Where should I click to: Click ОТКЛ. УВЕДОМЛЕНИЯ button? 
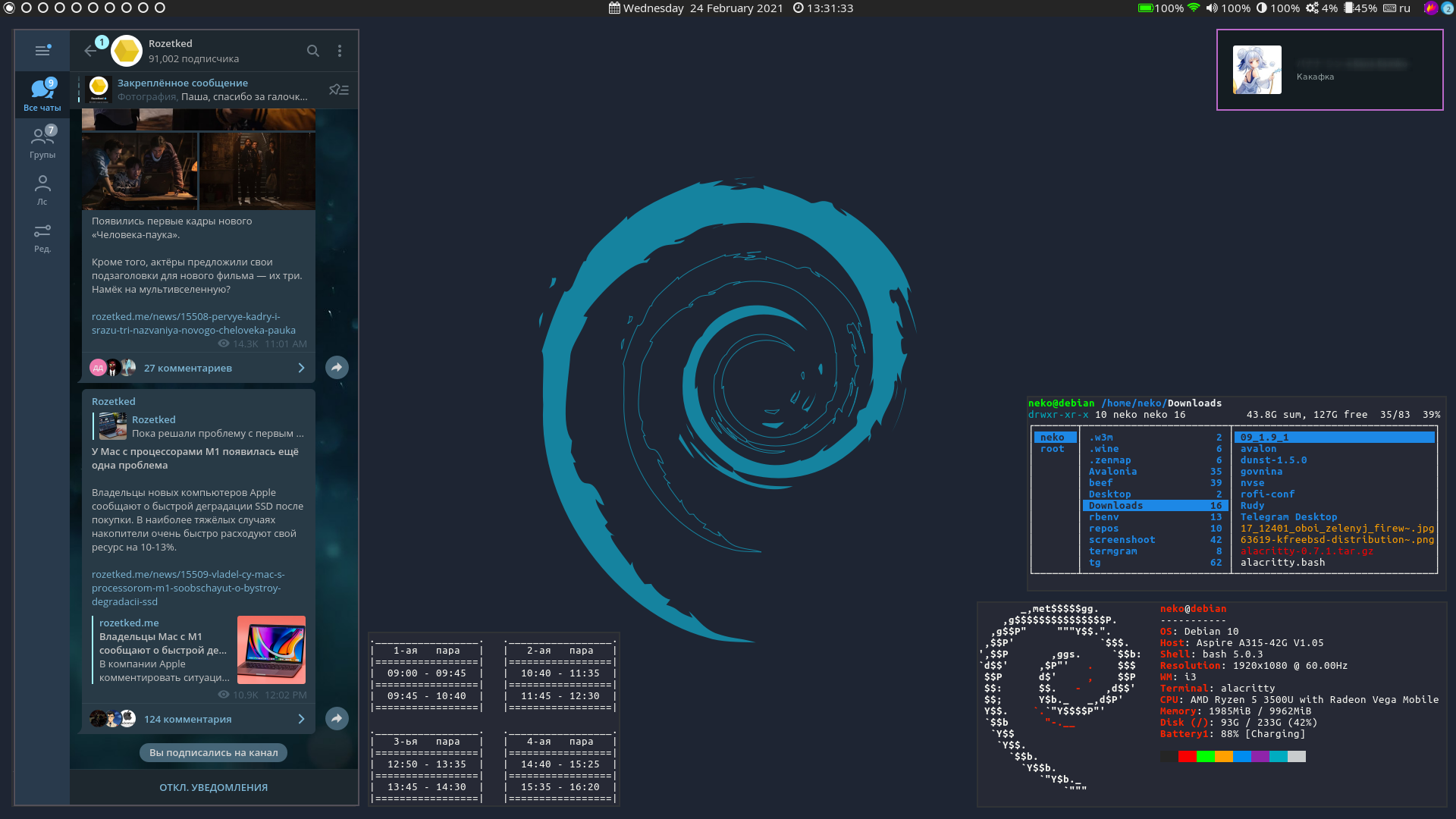214,788
